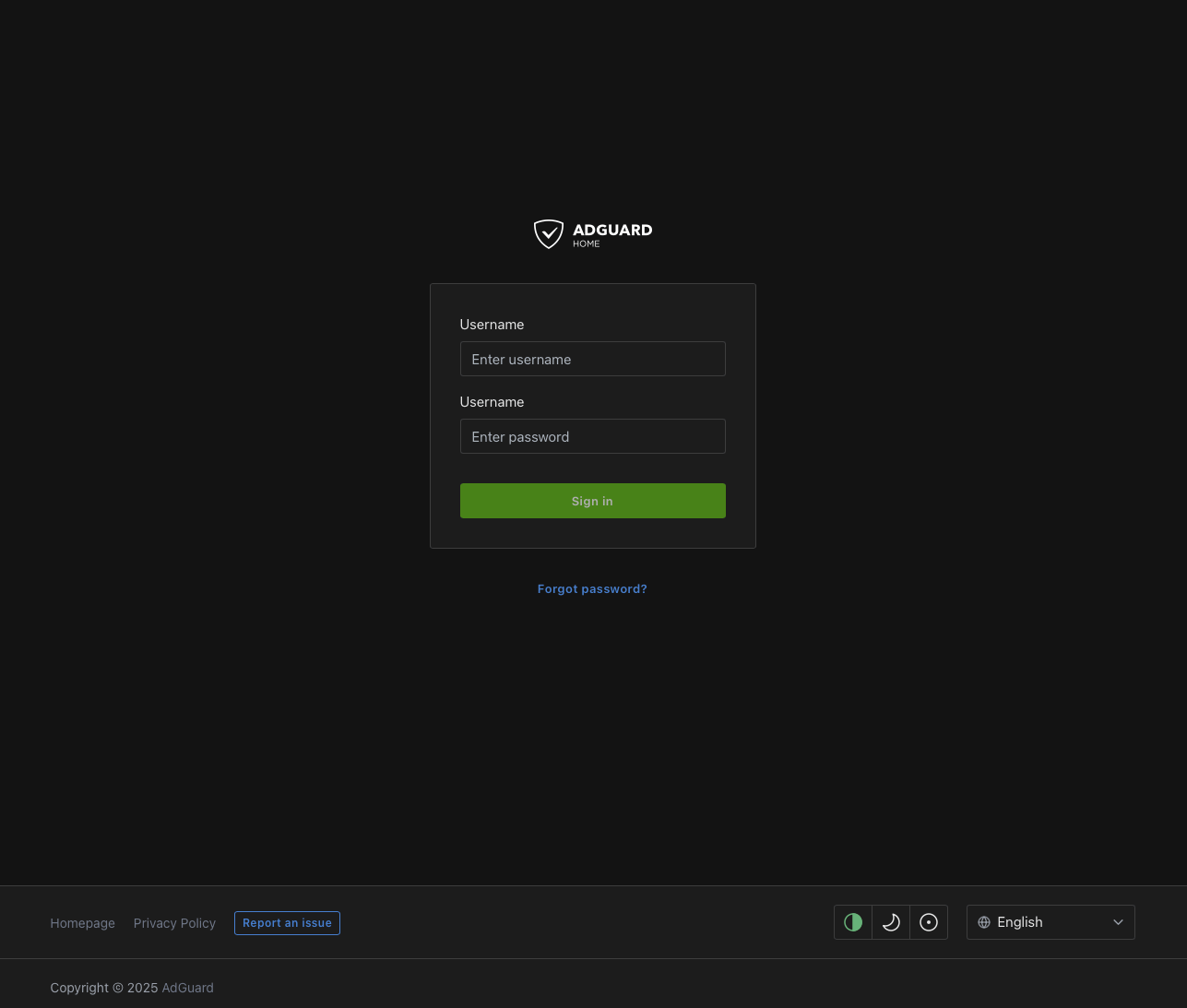
Task: Click the AdGuard Home shield logo
Action: pyautogui.click(x=550, y=233)
